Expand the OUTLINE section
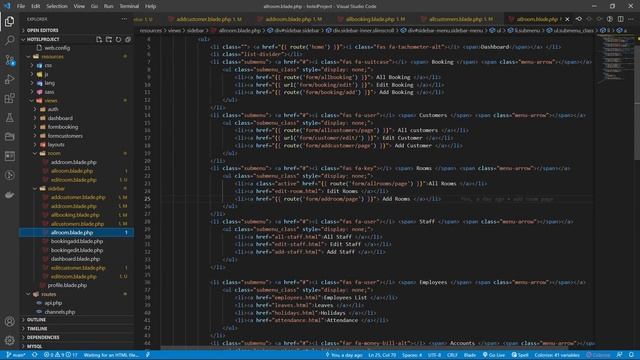 click(77, 320)
